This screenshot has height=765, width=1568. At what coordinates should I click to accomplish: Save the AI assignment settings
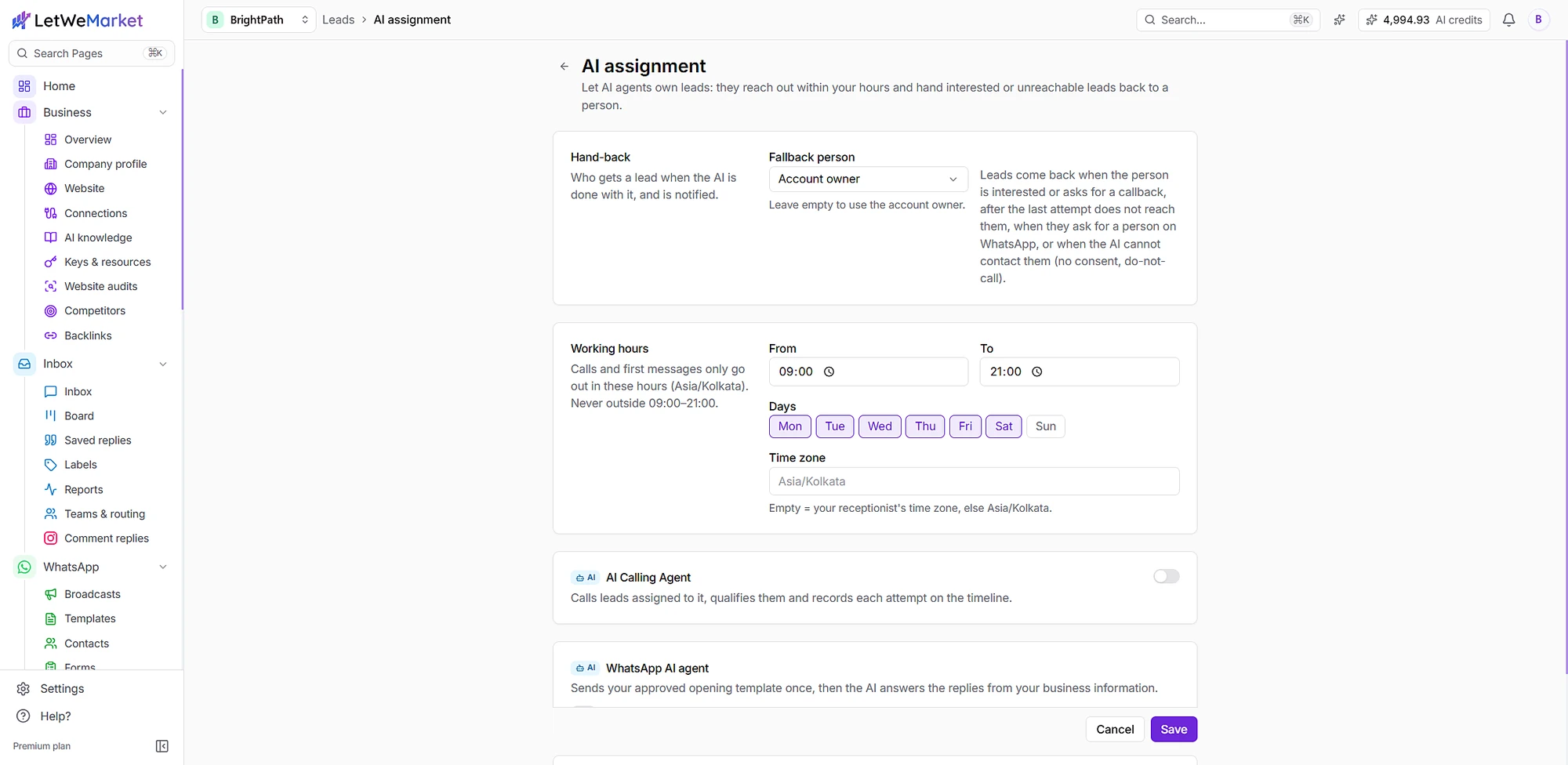coord(1174,729)
